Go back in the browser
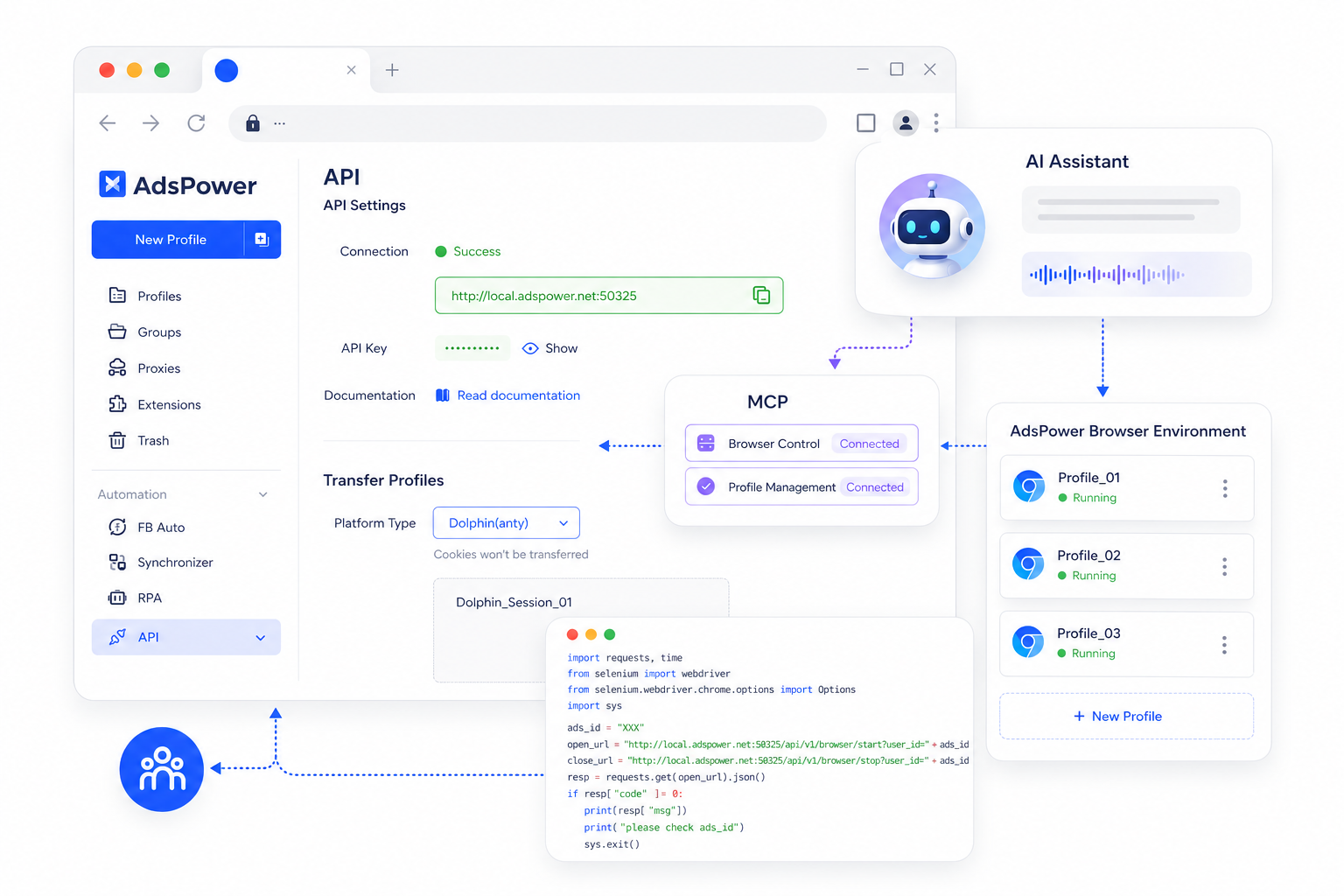This screenshot has width=1344, height=896. click(x=108, y=123)
